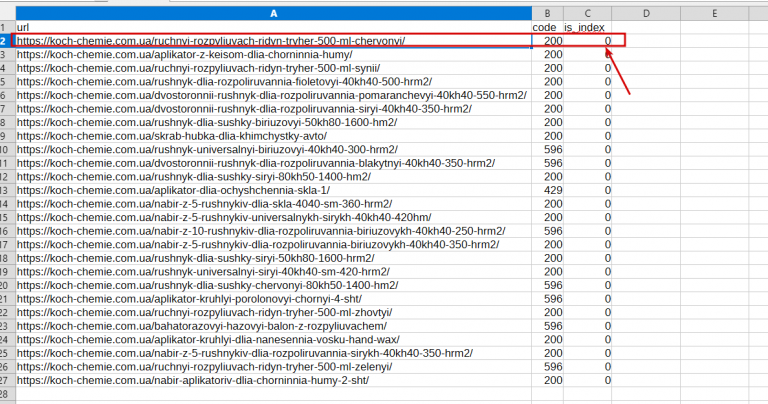Open the rushnyk-dlia-sushky-biriuzovyi-50kh80 URL
Image resolution: width=768 pixels, height=404 pixels.
point(207,122)
